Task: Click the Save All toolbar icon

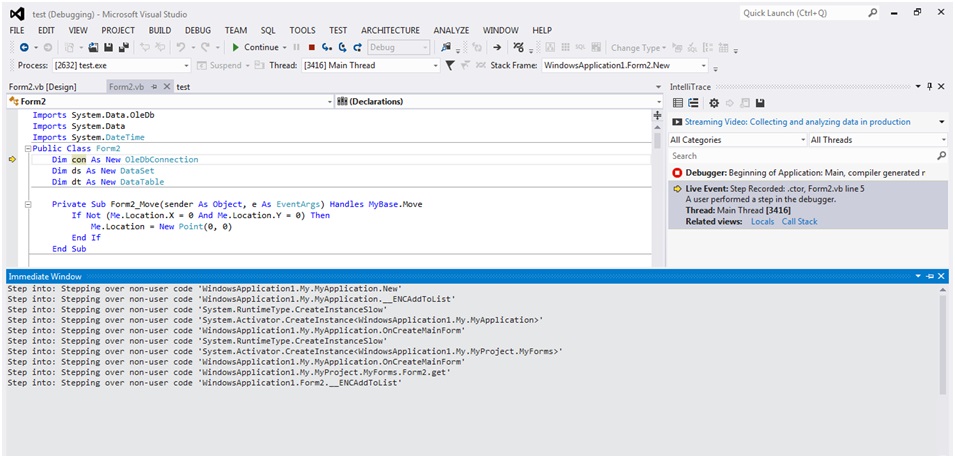Action: pos(124,47)
